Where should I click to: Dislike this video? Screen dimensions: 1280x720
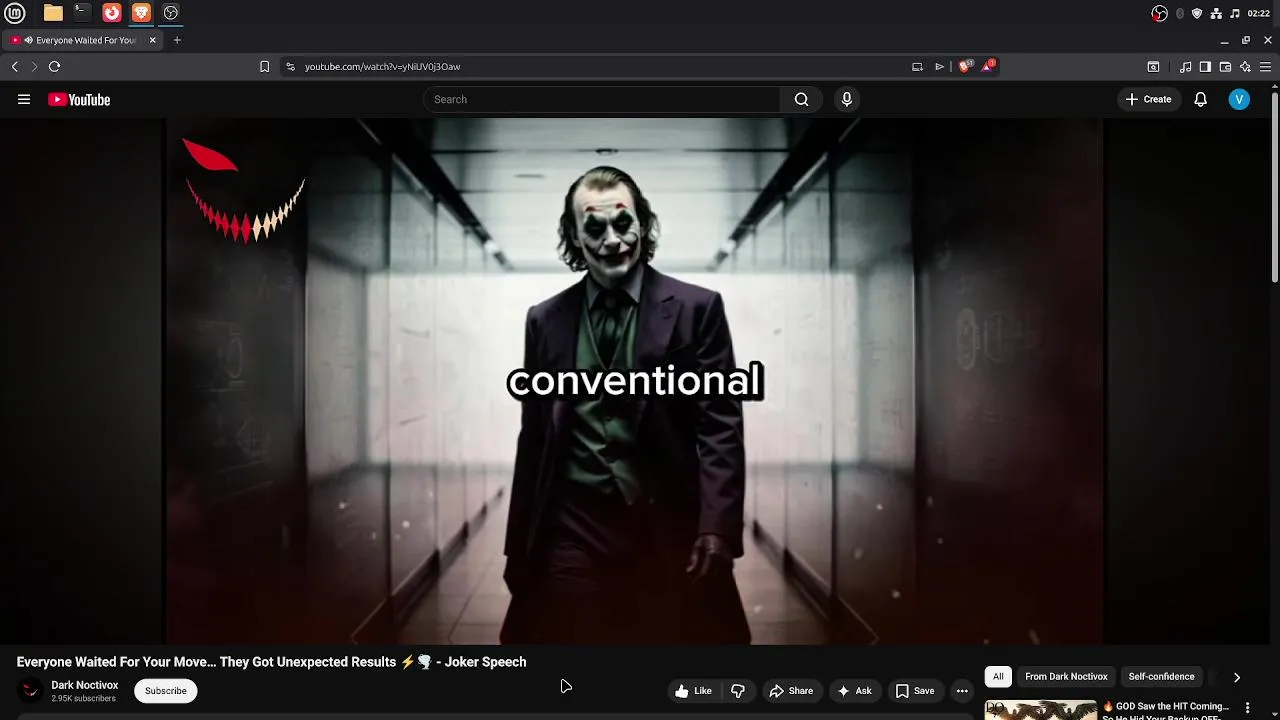pos(738,691)
